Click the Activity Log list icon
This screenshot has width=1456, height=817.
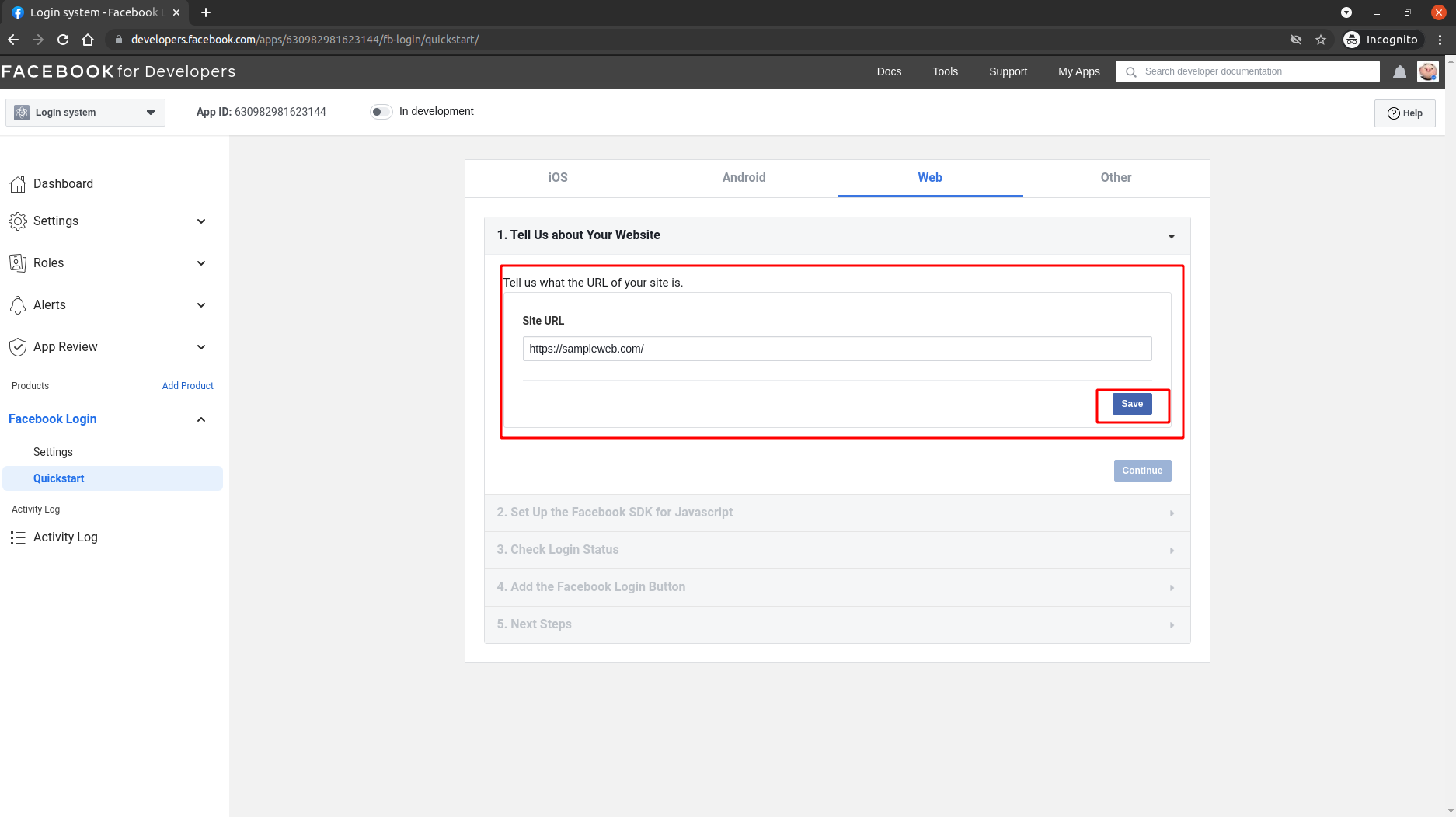pyautogui.click(x=18, y=537)
